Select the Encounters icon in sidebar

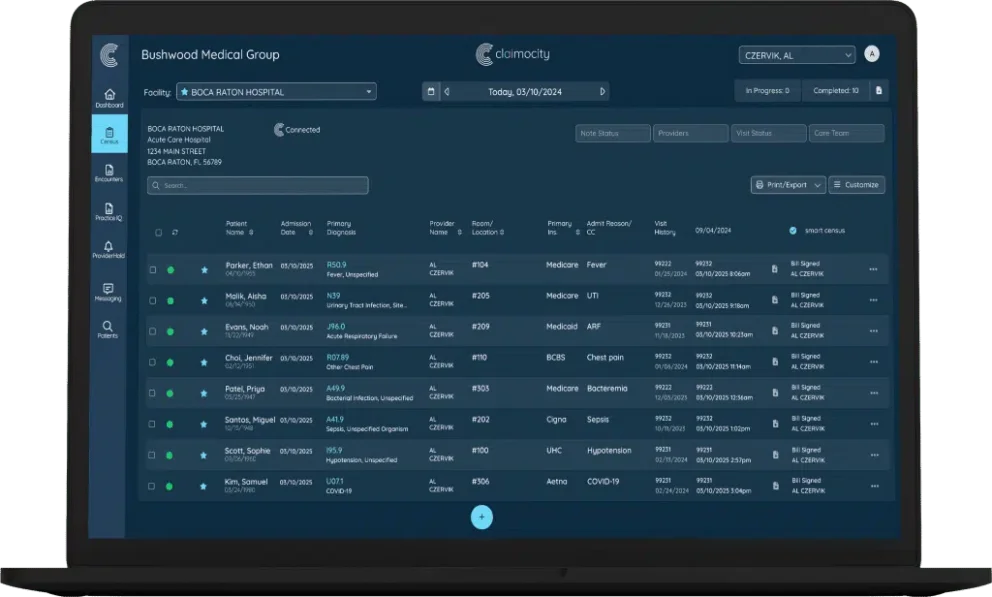[x=108, y=170]
